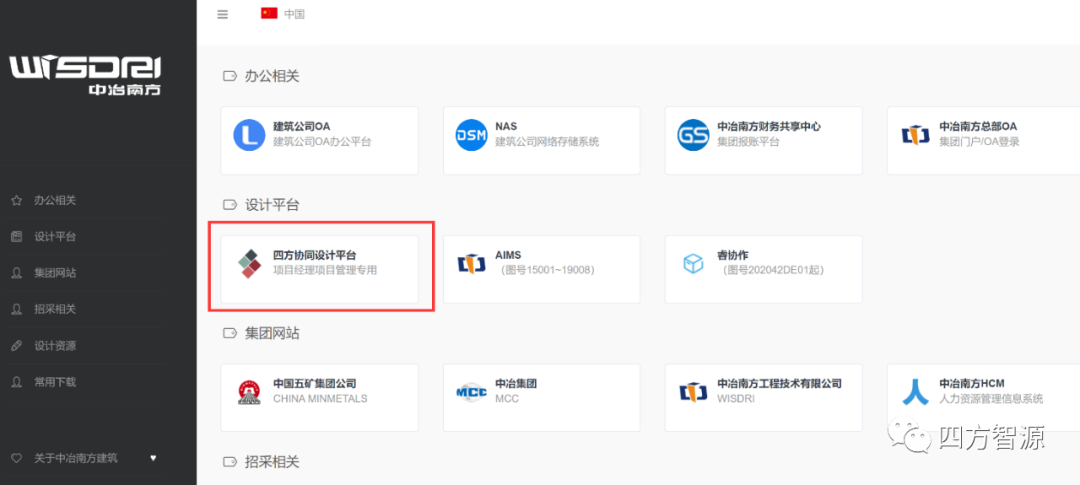Viewport: 1080px width, 485px height.
Task: Click the 设计平台 section heading text
Action: click(272, 205)
